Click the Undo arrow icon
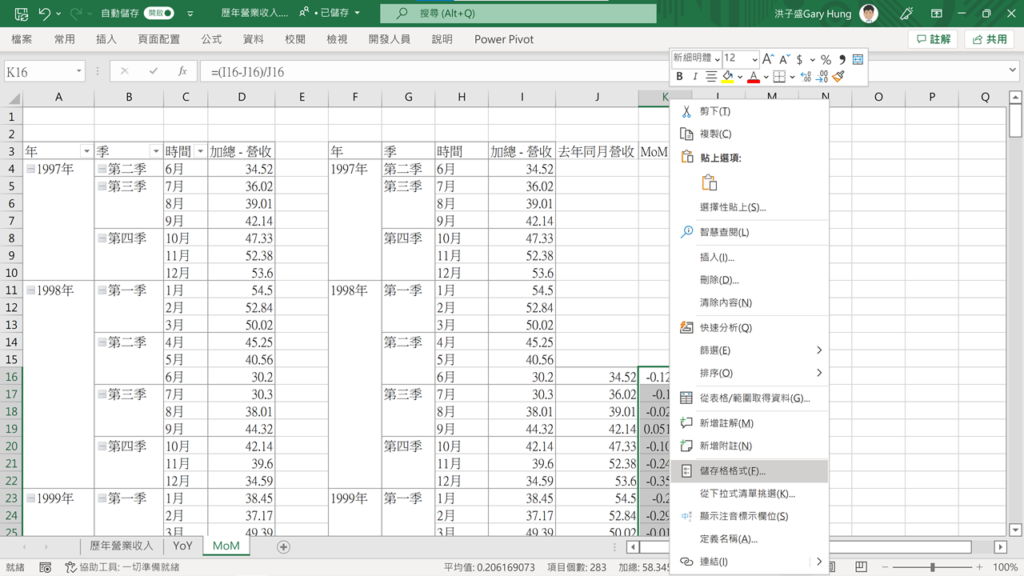 pos(44,13)
